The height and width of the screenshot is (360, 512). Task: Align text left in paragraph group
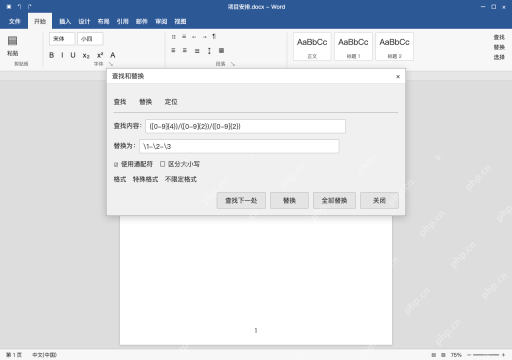pyautogui.click(x=173, y=50)
